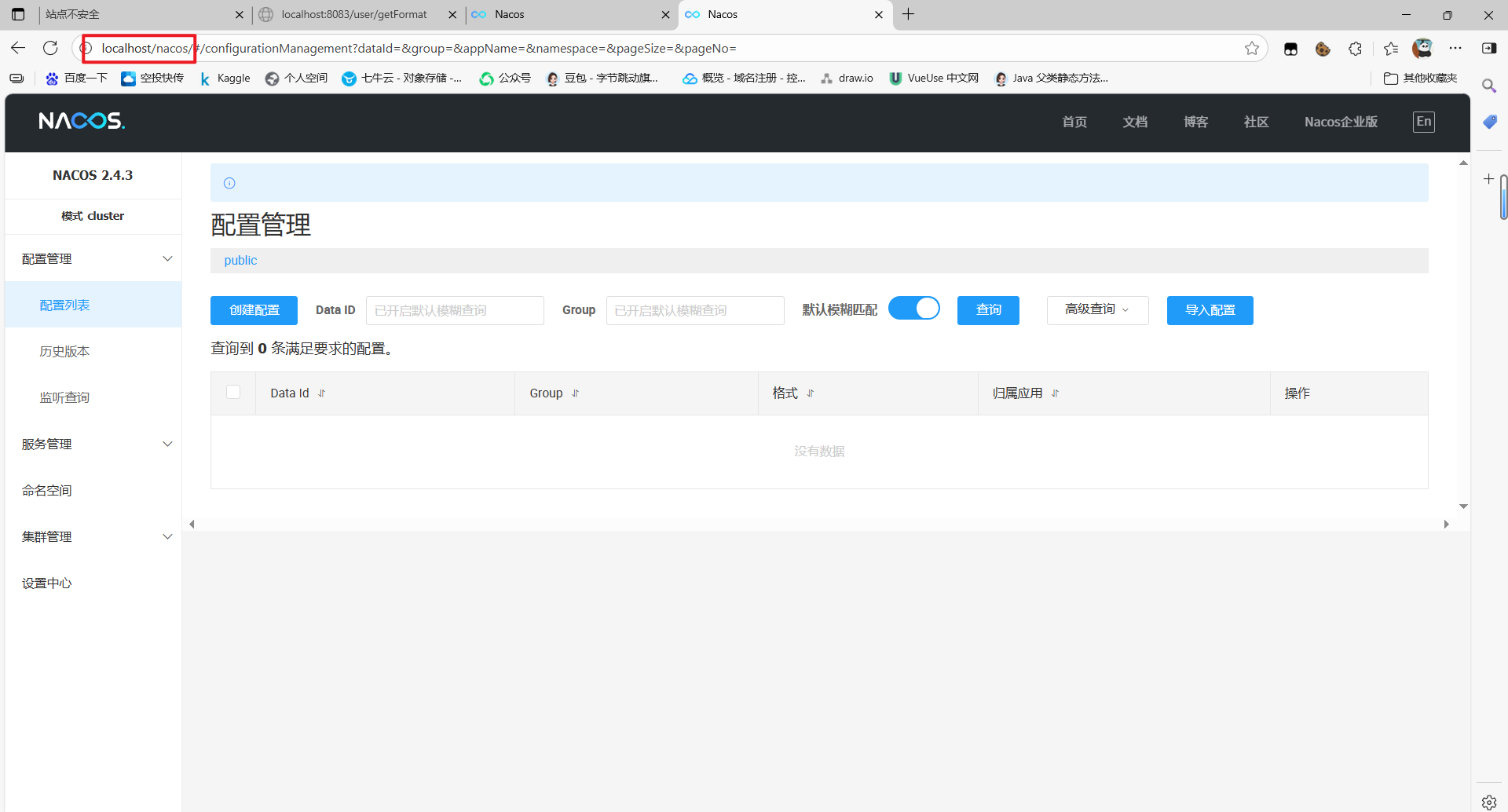Image resolution: width=1508 pixels, height=812 pixels.
Task: Switch language with En toggle
Action: pos(1423,122)
